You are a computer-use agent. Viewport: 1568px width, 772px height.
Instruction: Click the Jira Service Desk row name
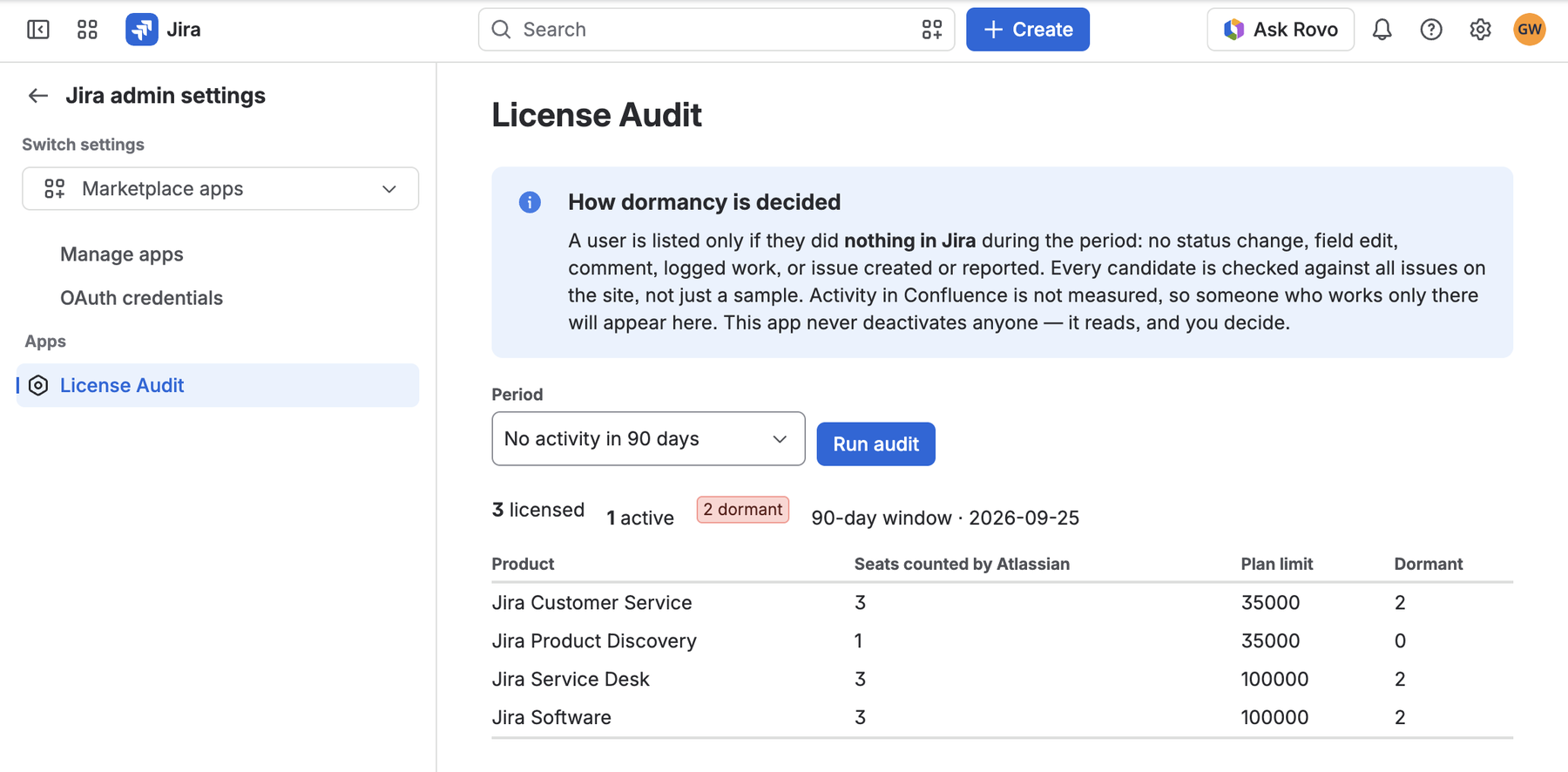571,680
